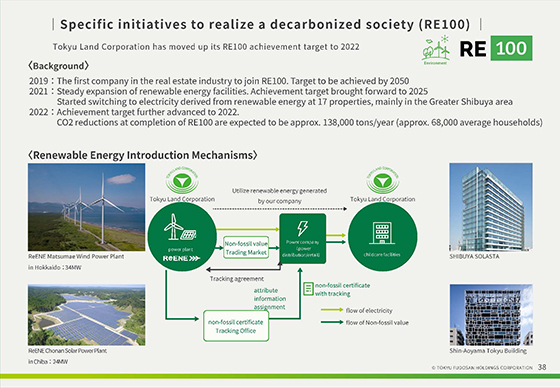Click the 'Utilize renewable energy generated' text
560x388 pixels.
tap(279, 191)
